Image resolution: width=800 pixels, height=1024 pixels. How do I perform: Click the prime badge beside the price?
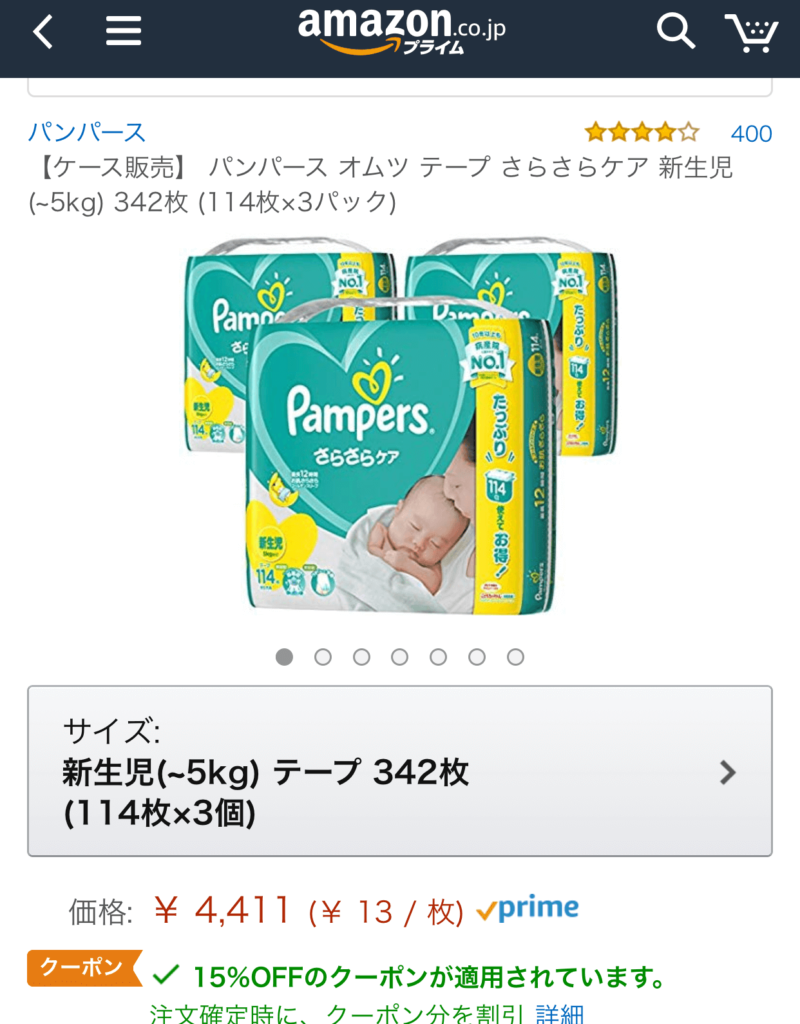click(x=527, y=908)
